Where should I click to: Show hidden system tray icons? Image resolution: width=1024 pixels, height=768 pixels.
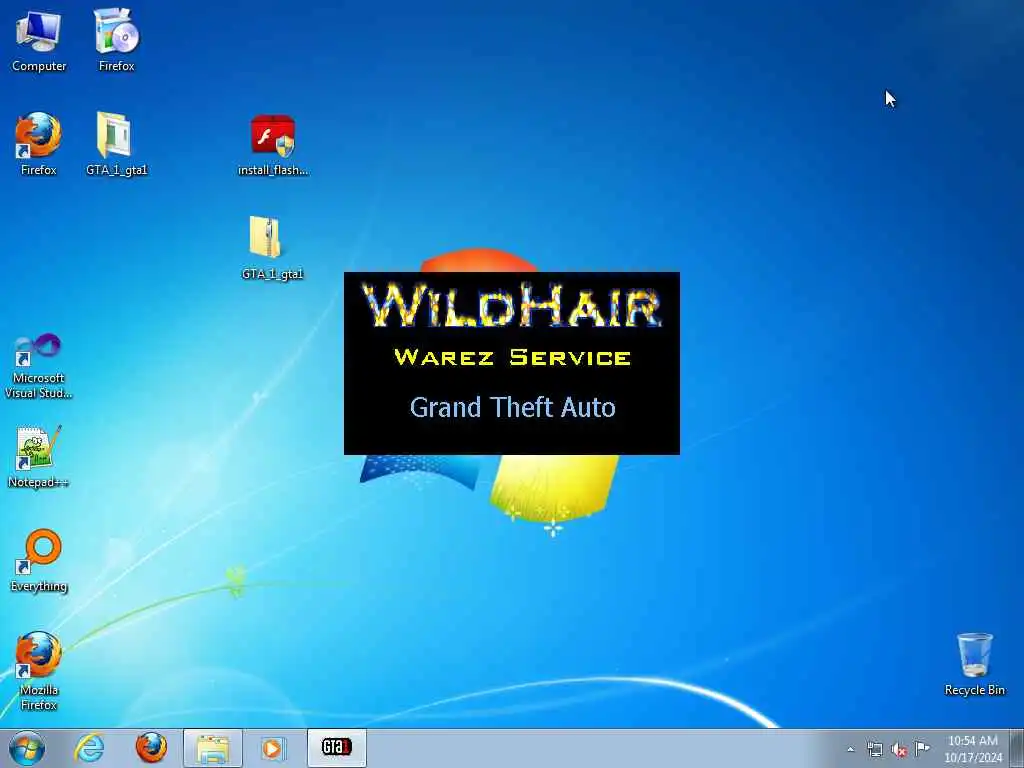pos(850,749)
